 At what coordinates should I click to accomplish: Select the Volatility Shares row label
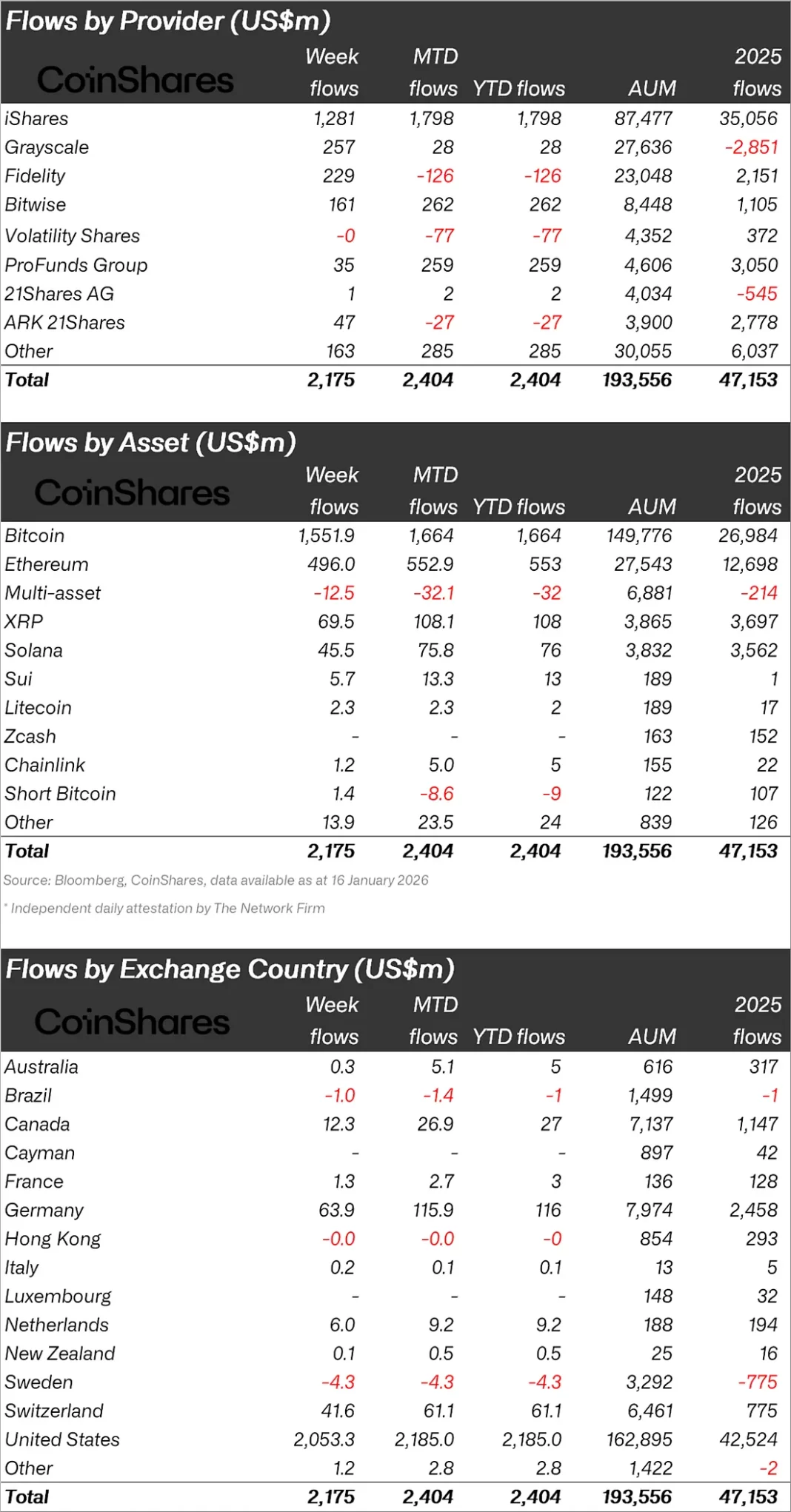pyautogui.click(x=72, y=235)
